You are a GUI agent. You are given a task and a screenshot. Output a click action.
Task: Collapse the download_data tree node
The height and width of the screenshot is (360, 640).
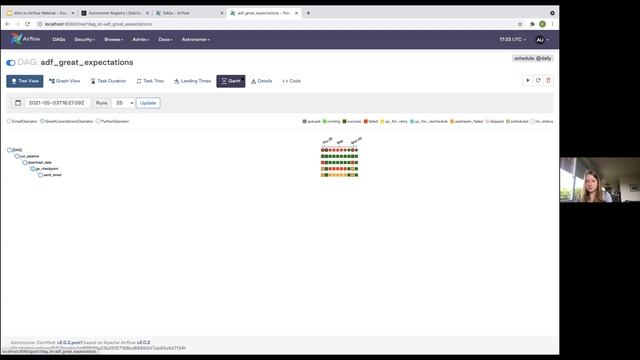click(x=25, y=162)
